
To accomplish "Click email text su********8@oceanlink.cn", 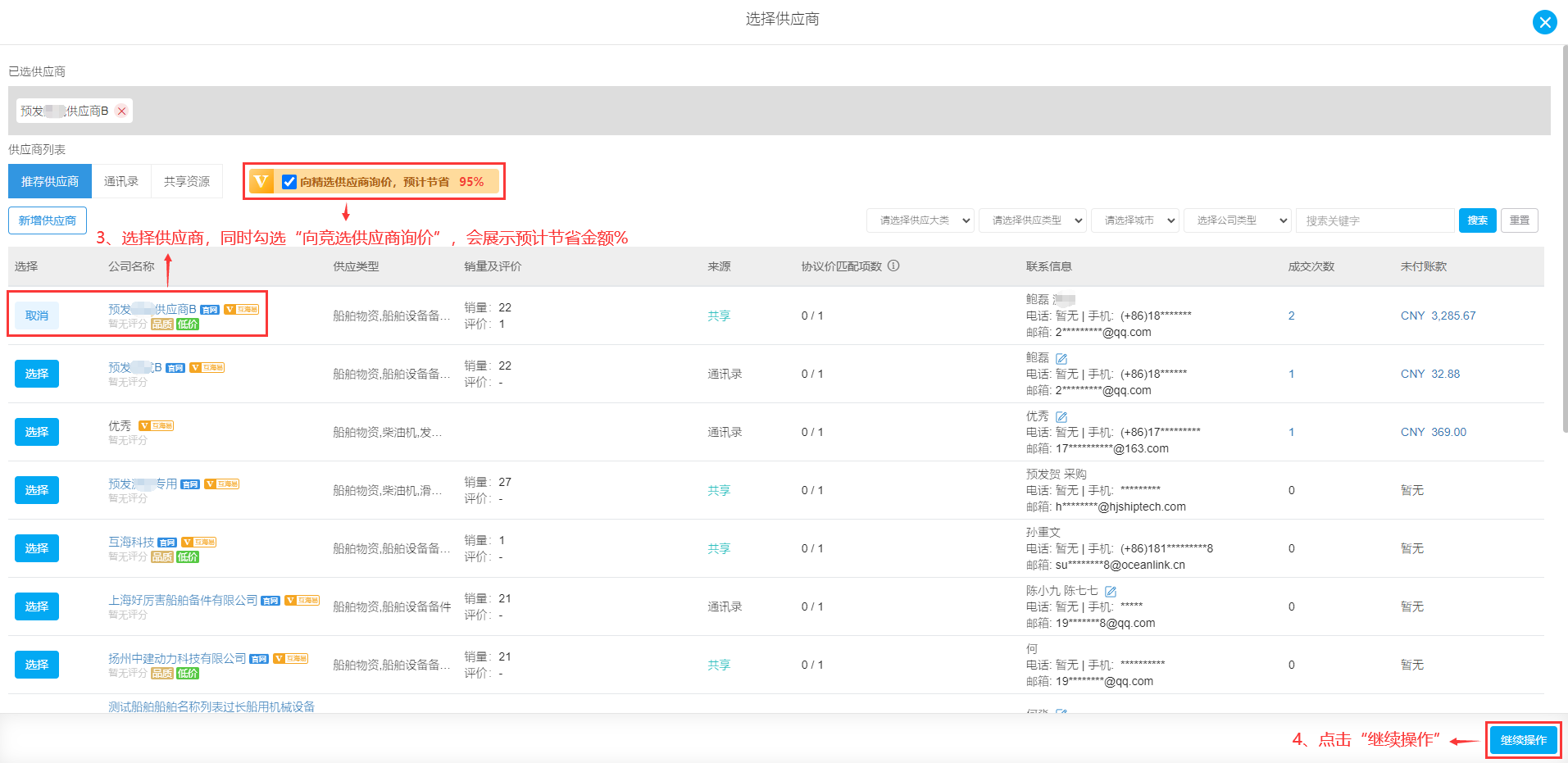I will (x=1120, y=565).
